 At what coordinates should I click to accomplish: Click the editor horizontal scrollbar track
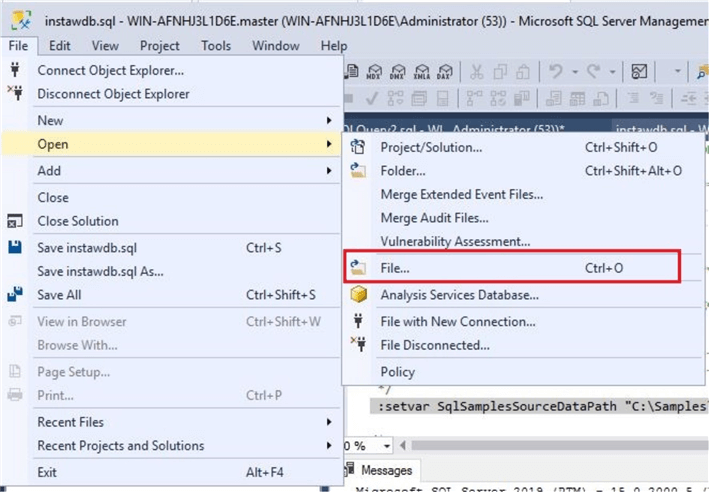pyautogui.click(x=559, y=446)
